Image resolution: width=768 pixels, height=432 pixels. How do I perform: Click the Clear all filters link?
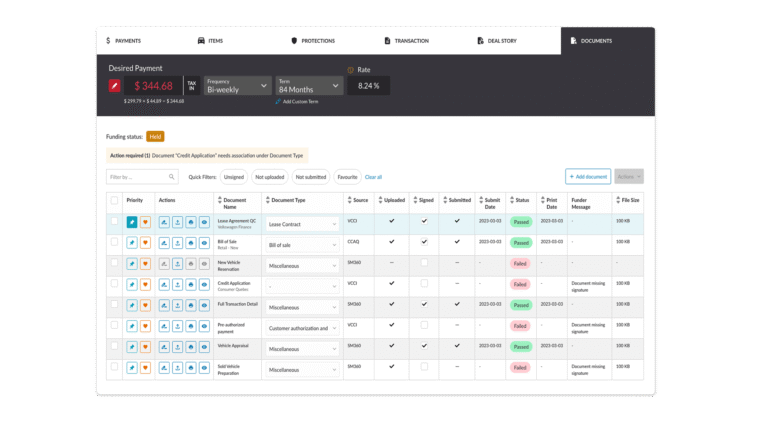click(373, 177)
